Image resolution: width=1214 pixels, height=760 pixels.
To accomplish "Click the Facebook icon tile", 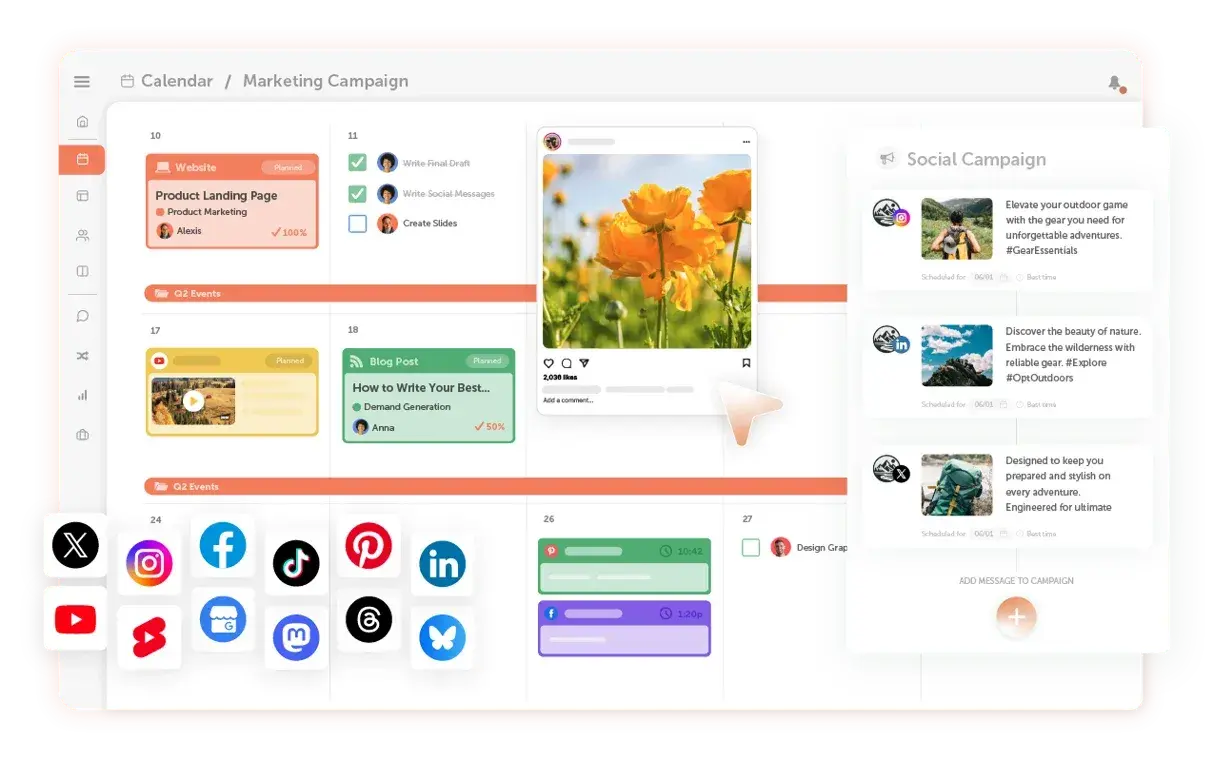I will coord(222,546).
